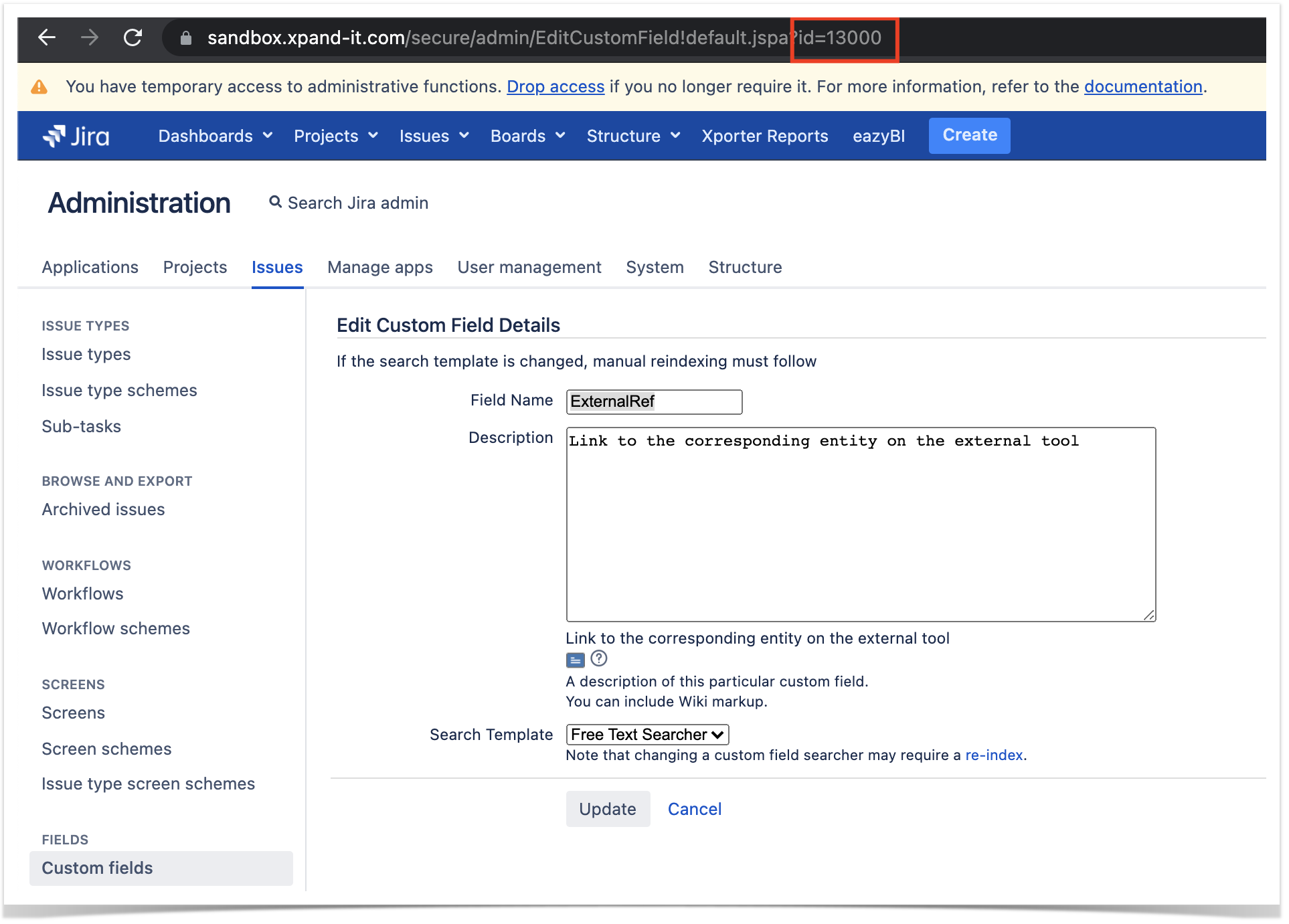Click the padlock site security icon
The height and width of the screenshot is (924, 1289).
click(186, 38)
